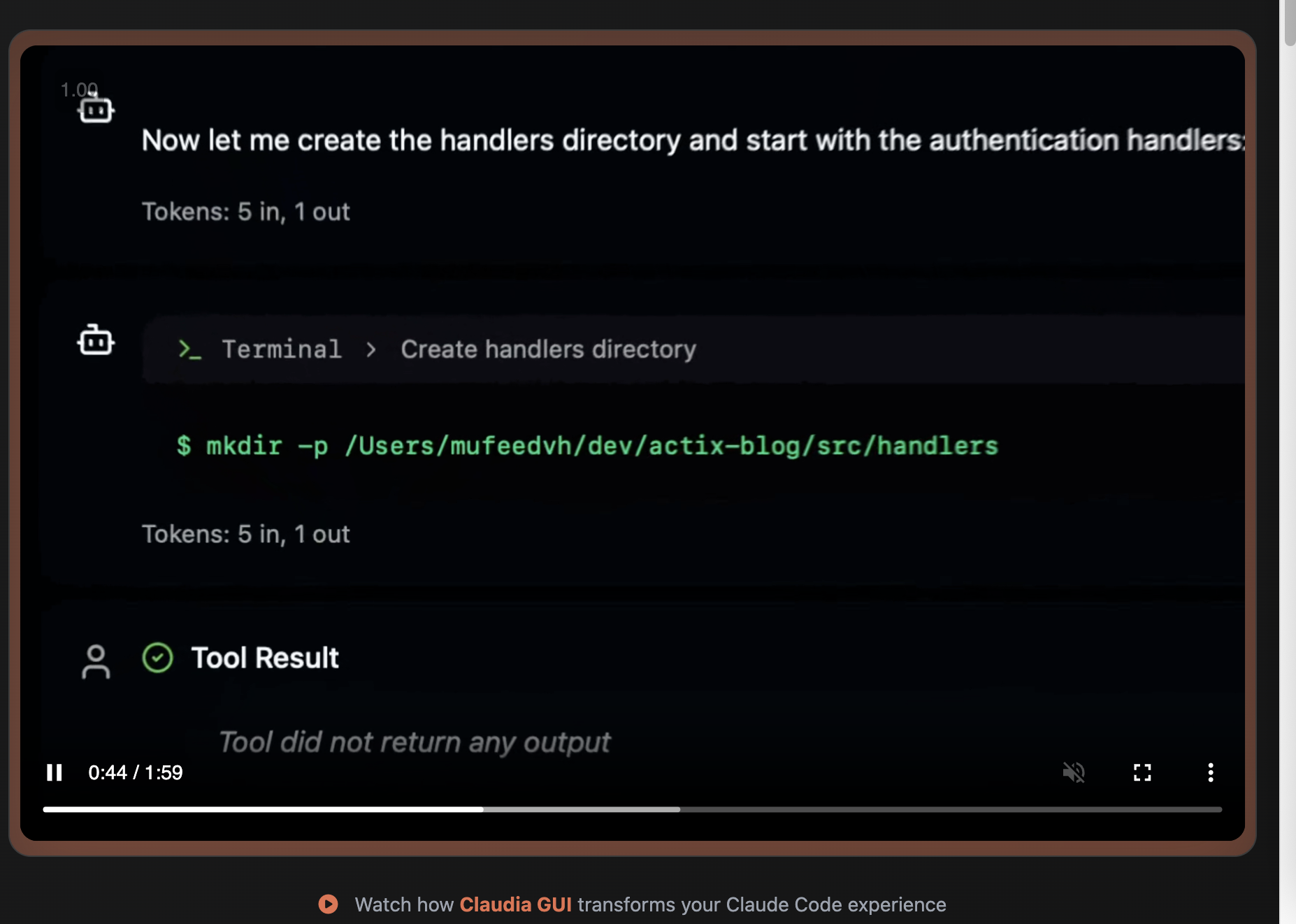Seek on the video progress bar
Screen dimensions: 1296x924
[x=632, y=809]
